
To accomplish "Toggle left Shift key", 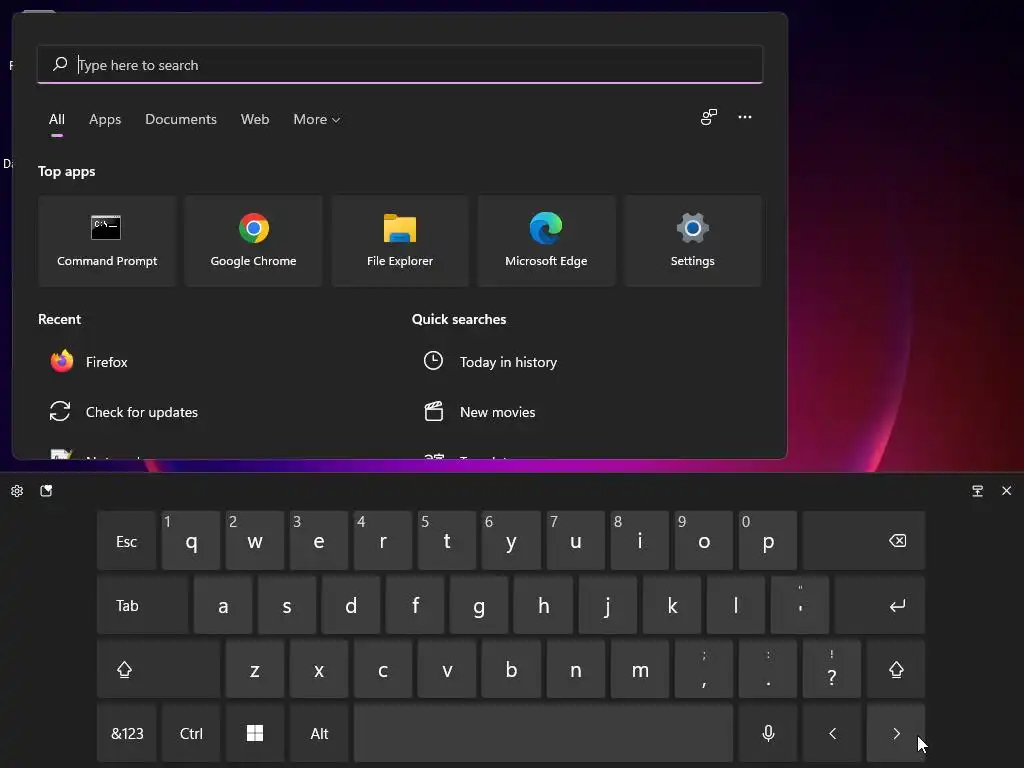I will (158, 669).
